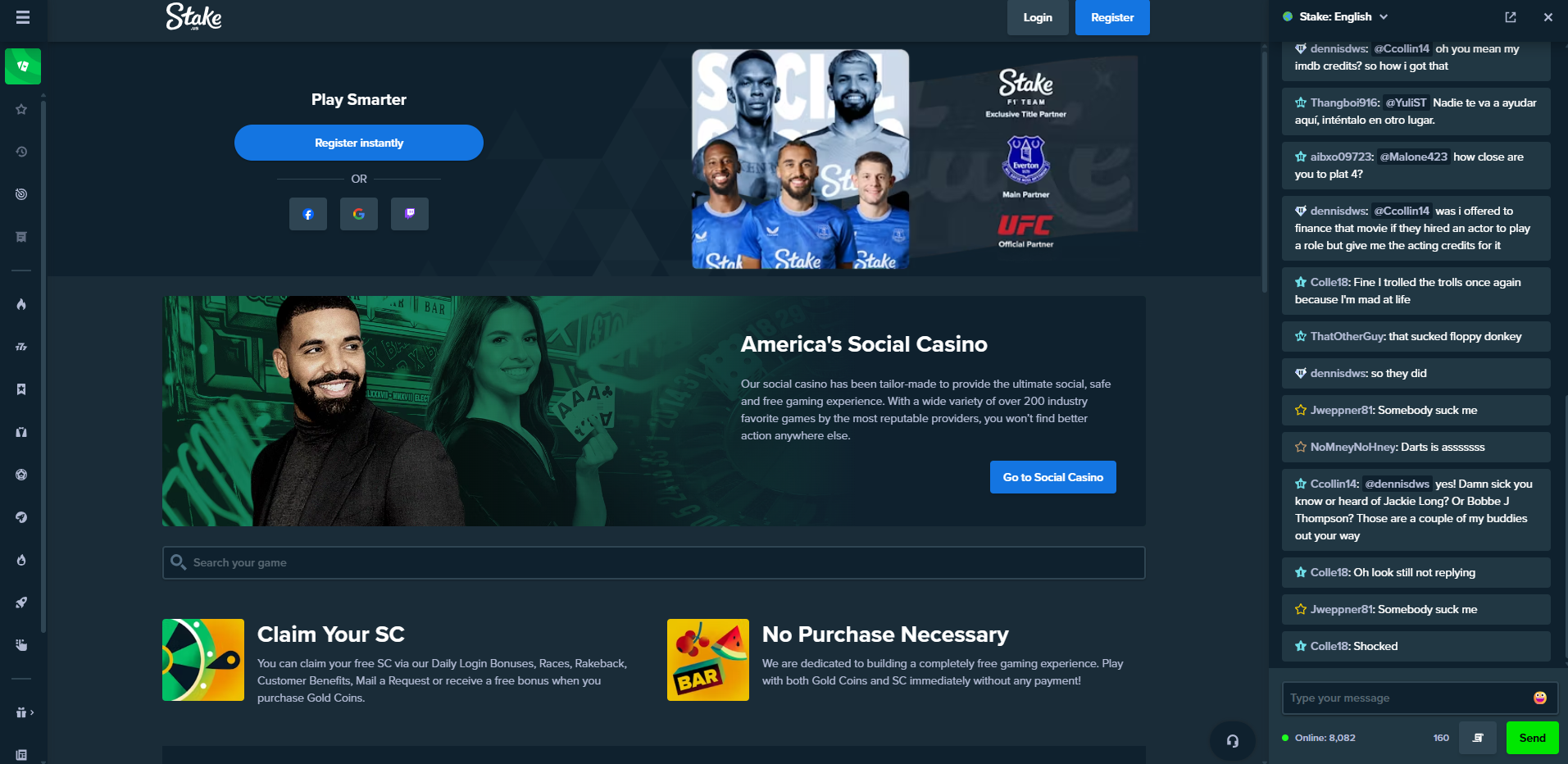Screen dimensions: 1568x764
Task: Open the rocket icon sidebar menu item
Action: (x=21, y=603)
